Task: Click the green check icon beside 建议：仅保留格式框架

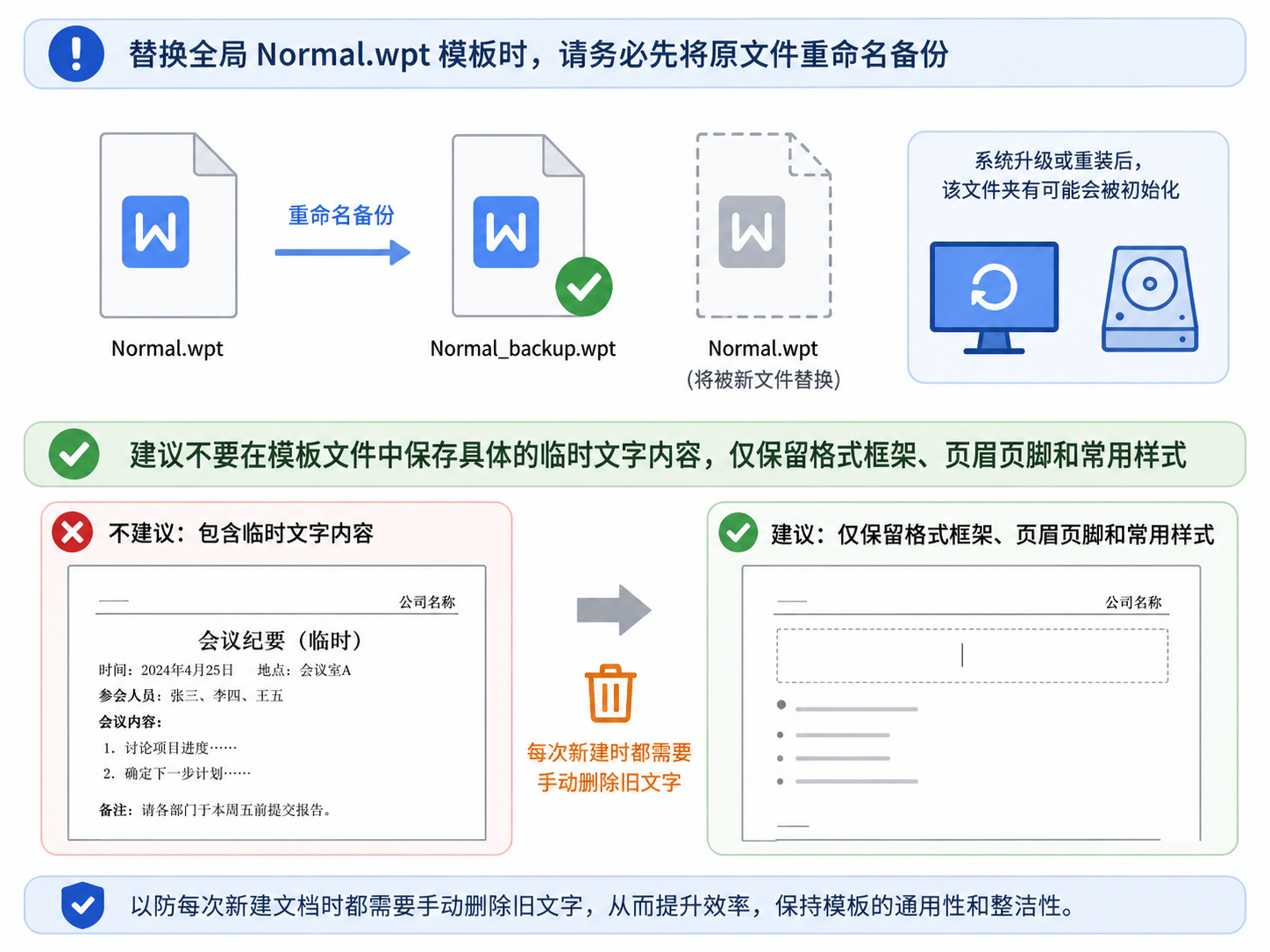Action: (738, 532)
